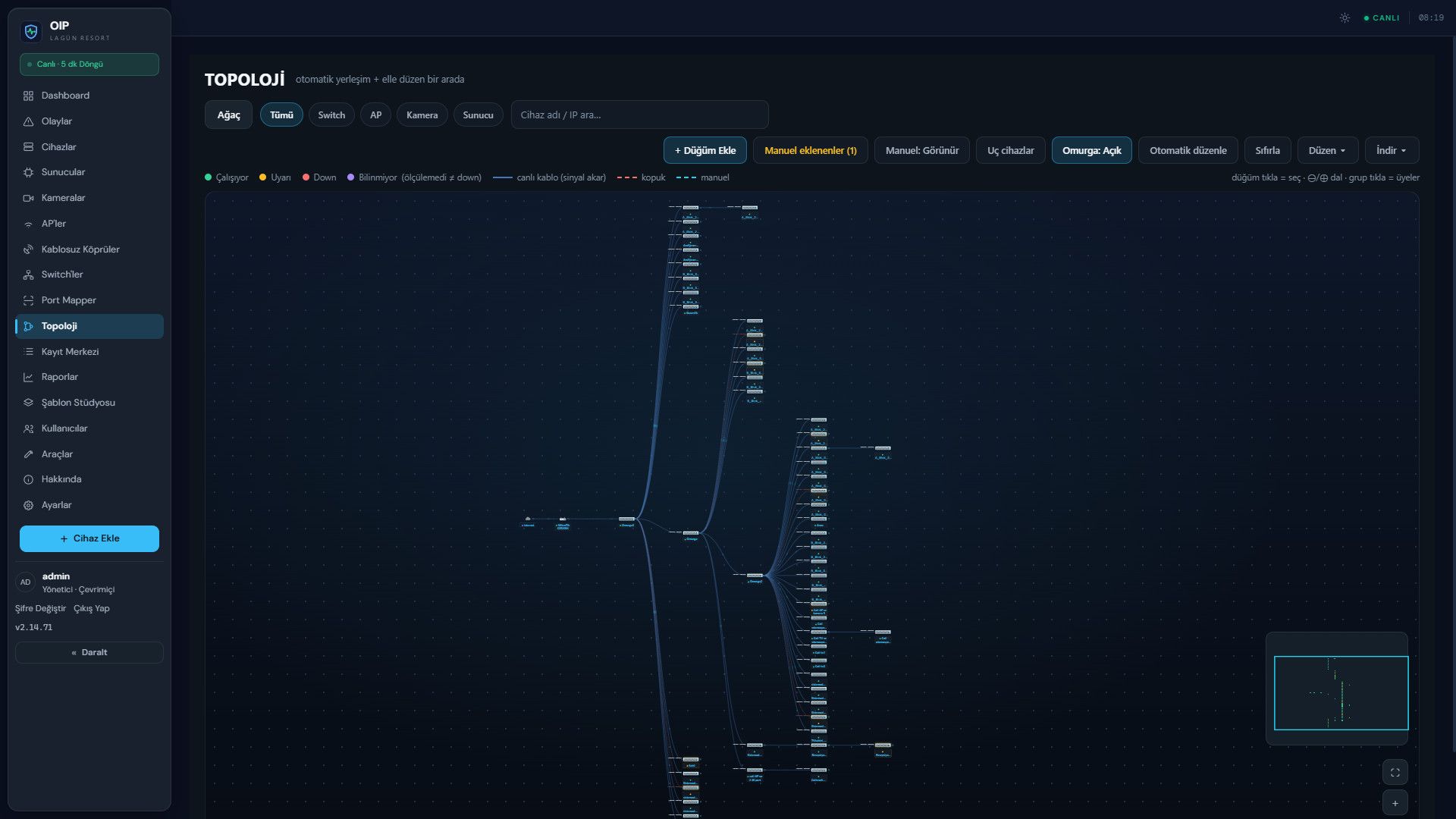Open the Ayarlar gear icon
The height and width of the screenshot is (819, 1456).
(28, 505)
